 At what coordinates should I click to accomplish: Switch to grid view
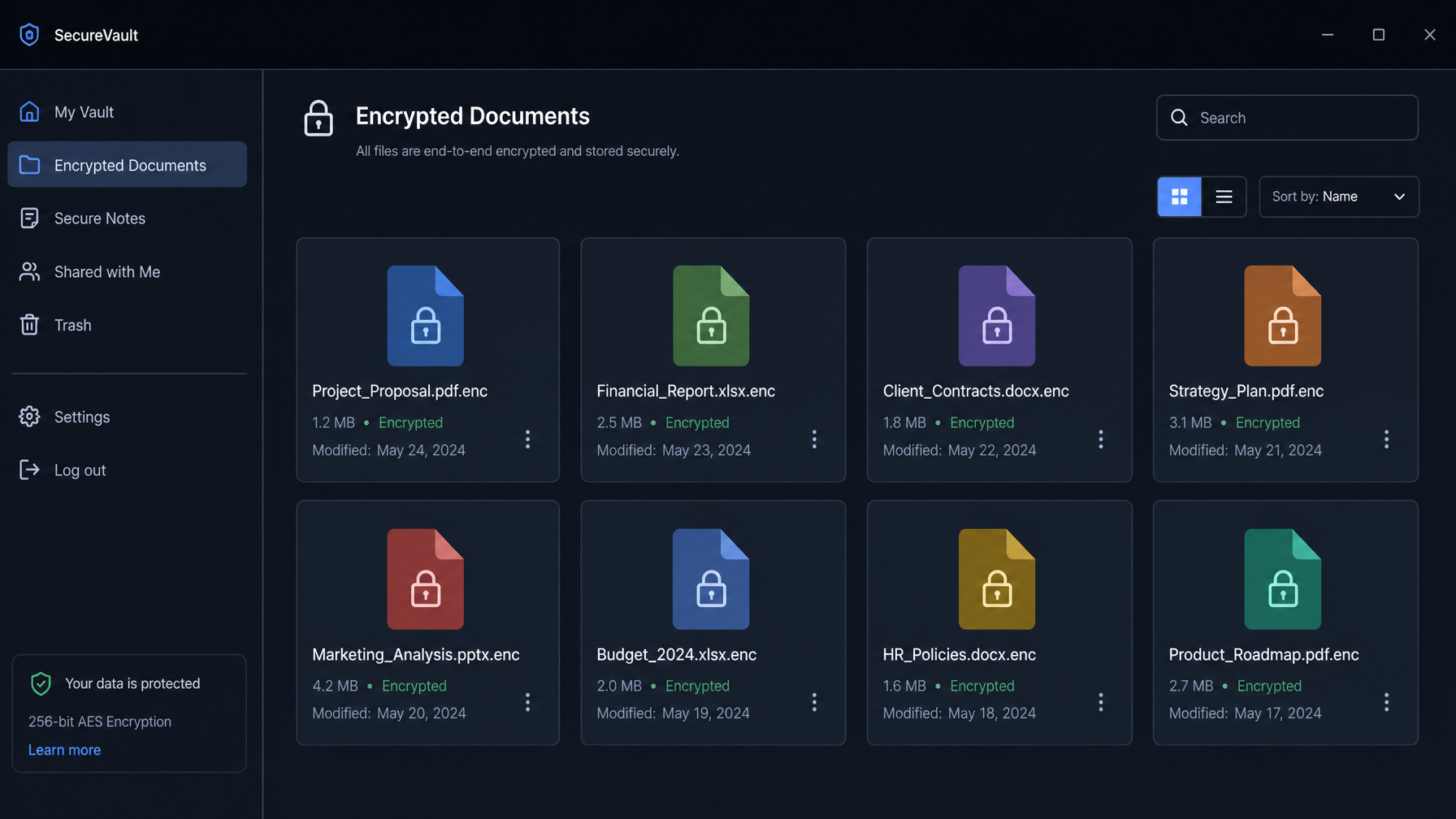(1179, 197)
